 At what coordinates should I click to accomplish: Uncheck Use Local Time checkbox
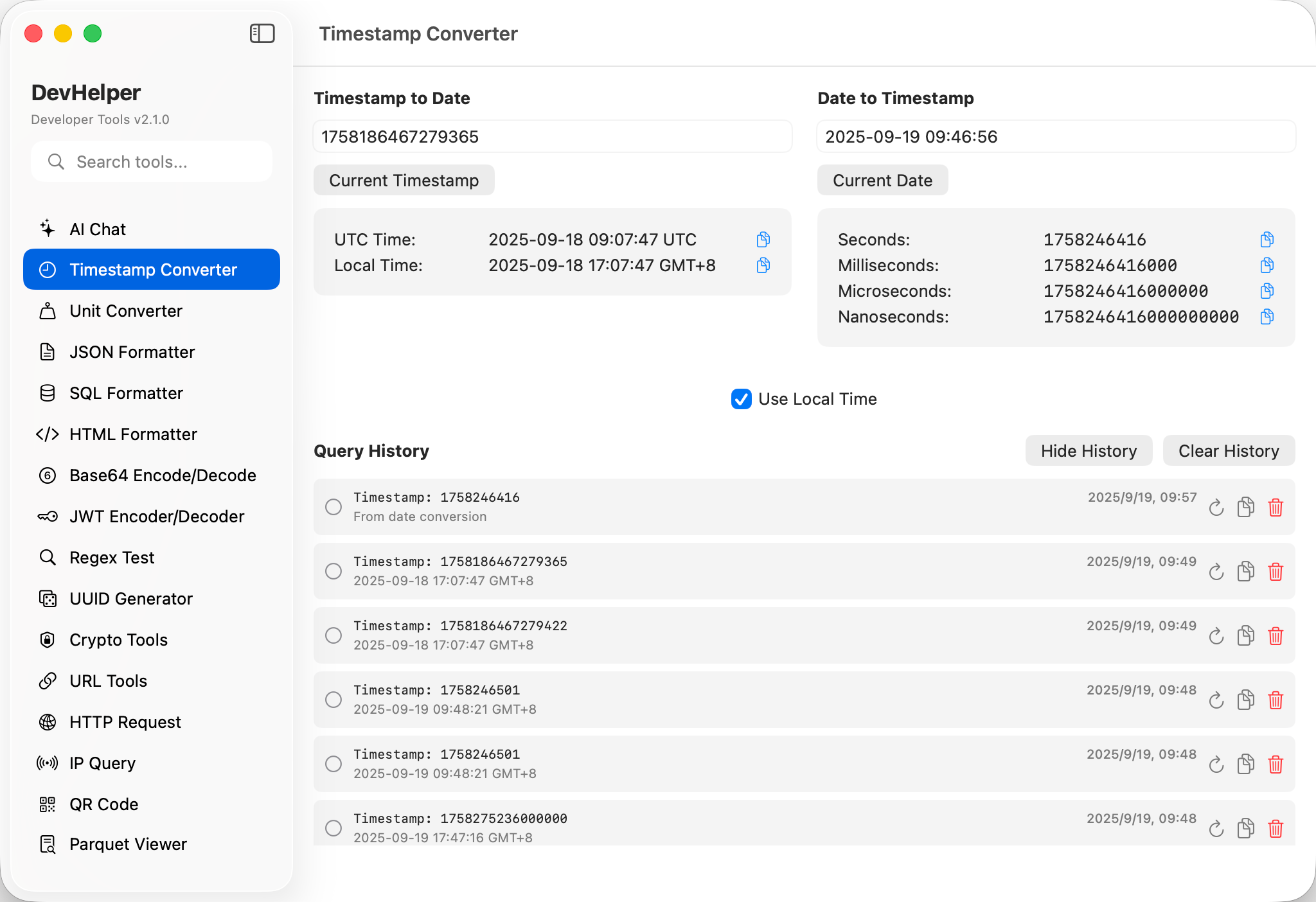pyautogui.click(x=741, y=399)
